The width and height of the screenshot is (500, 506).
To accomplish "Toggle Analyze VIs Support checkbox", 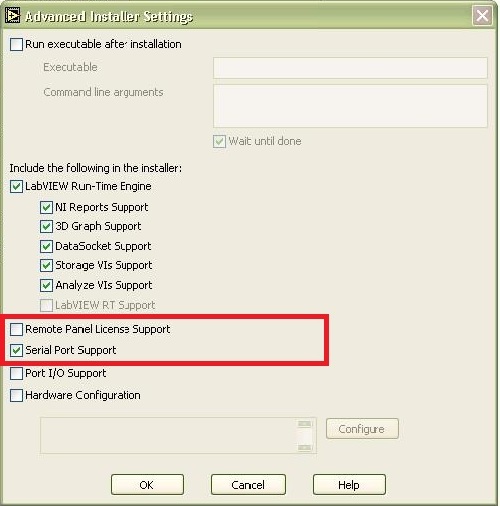I will [46, 285].
